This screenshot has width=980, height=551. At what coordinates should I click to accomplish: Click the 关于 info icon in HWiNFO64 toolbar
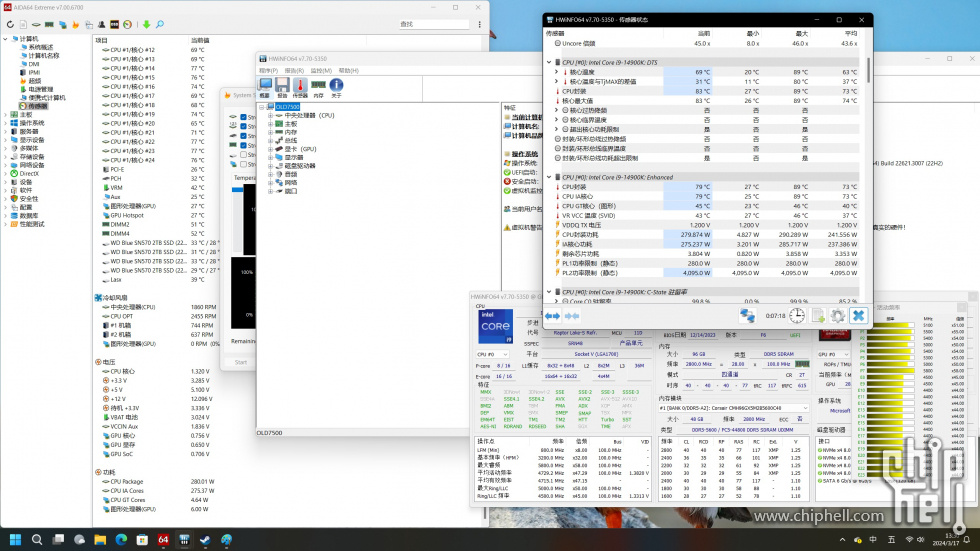point(336,87)
